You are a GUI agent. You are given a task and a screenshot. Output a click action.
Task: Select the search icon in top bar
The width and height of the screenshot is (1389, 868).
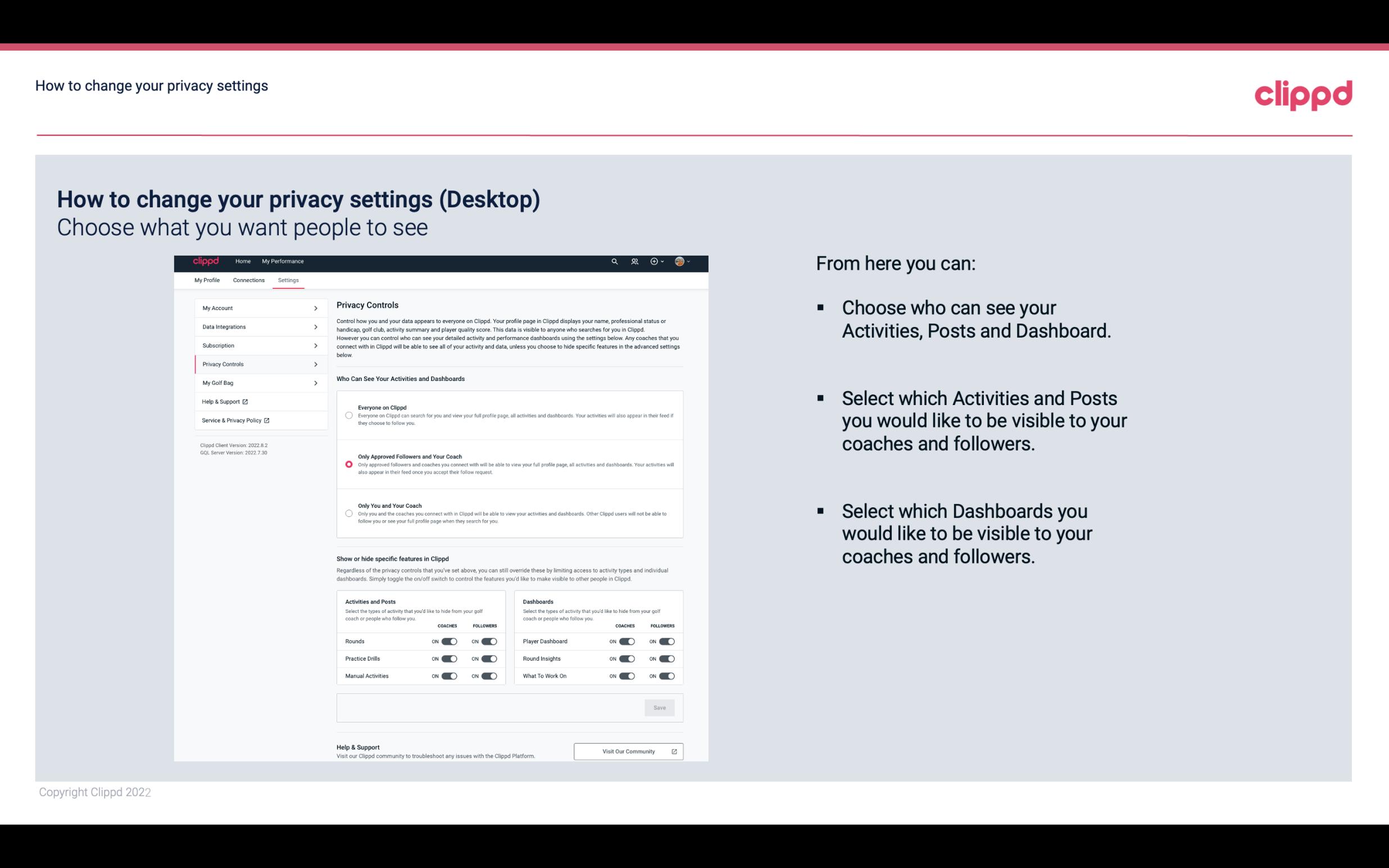614,261
